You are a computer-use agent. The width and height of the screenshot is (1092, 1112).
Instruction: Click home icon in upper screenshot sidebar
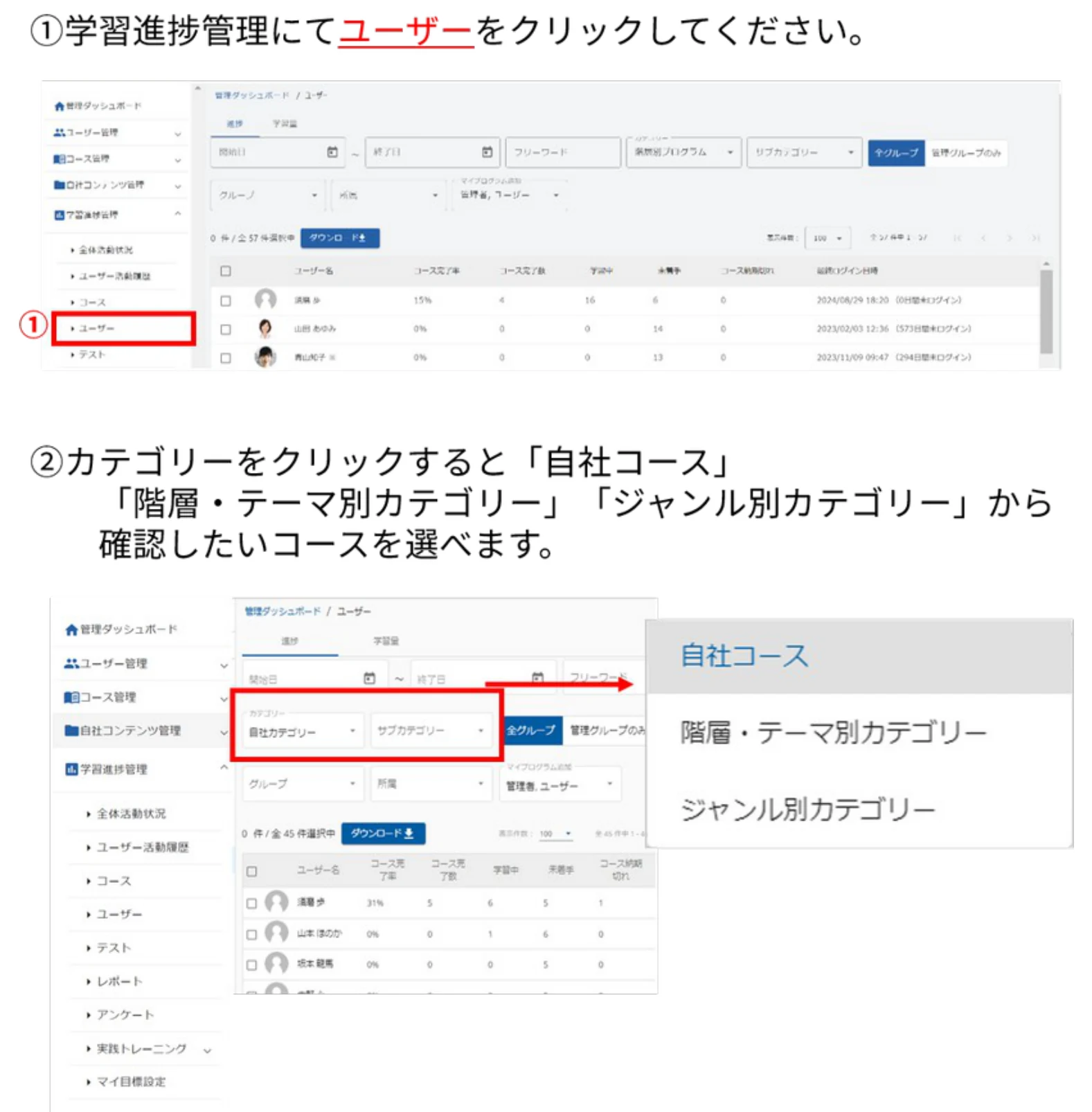(60, 106)
